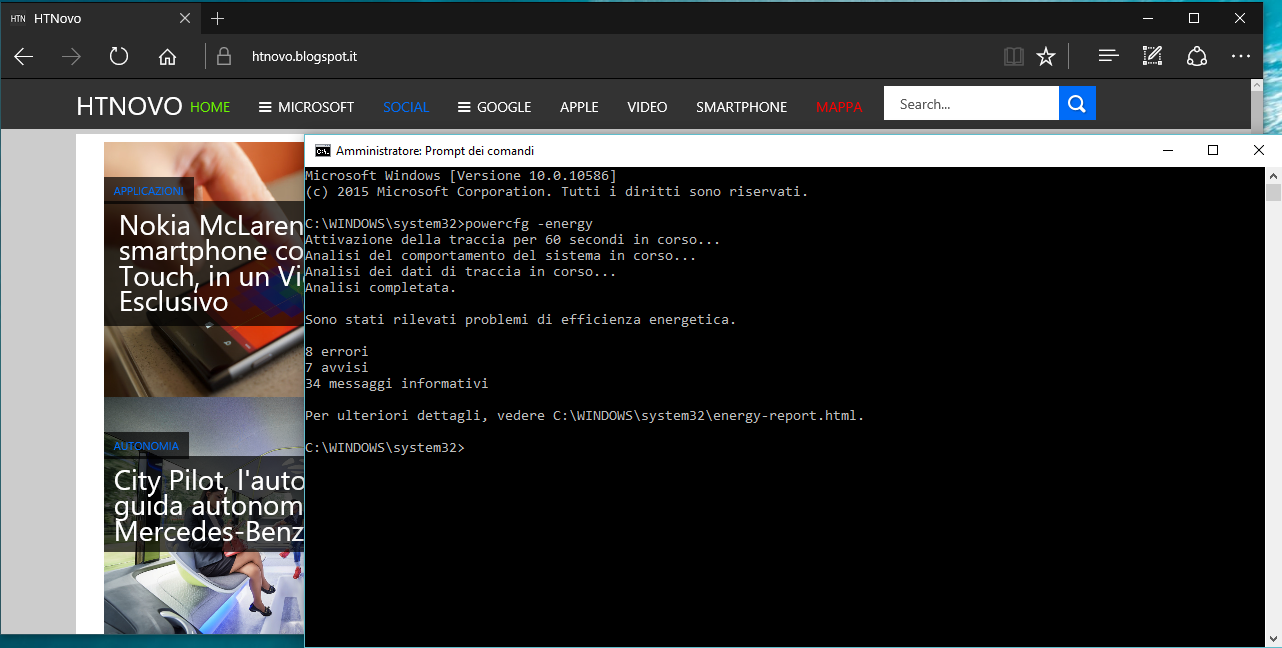Click the '7 avvisi' output line
Viewport: 1282px width, 648px height.
(337, 368)
